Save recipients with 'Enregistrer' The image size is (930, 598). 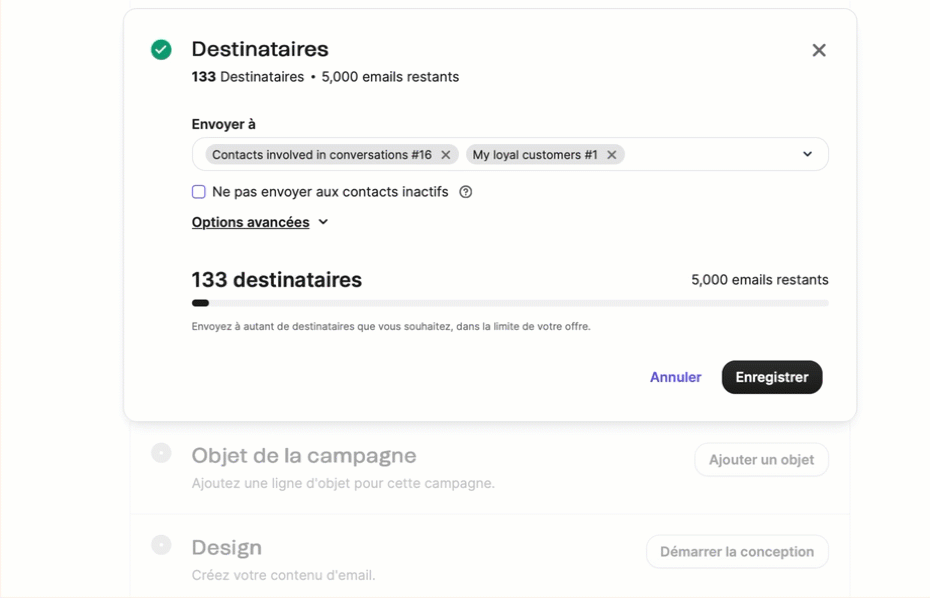pyautogui.click(x=771, y=377)
